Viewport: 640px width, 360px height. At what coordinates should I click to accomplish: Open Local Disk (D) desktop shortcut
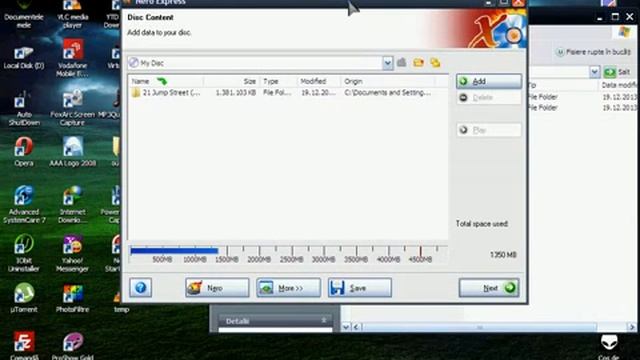click(x=24, y=58)
